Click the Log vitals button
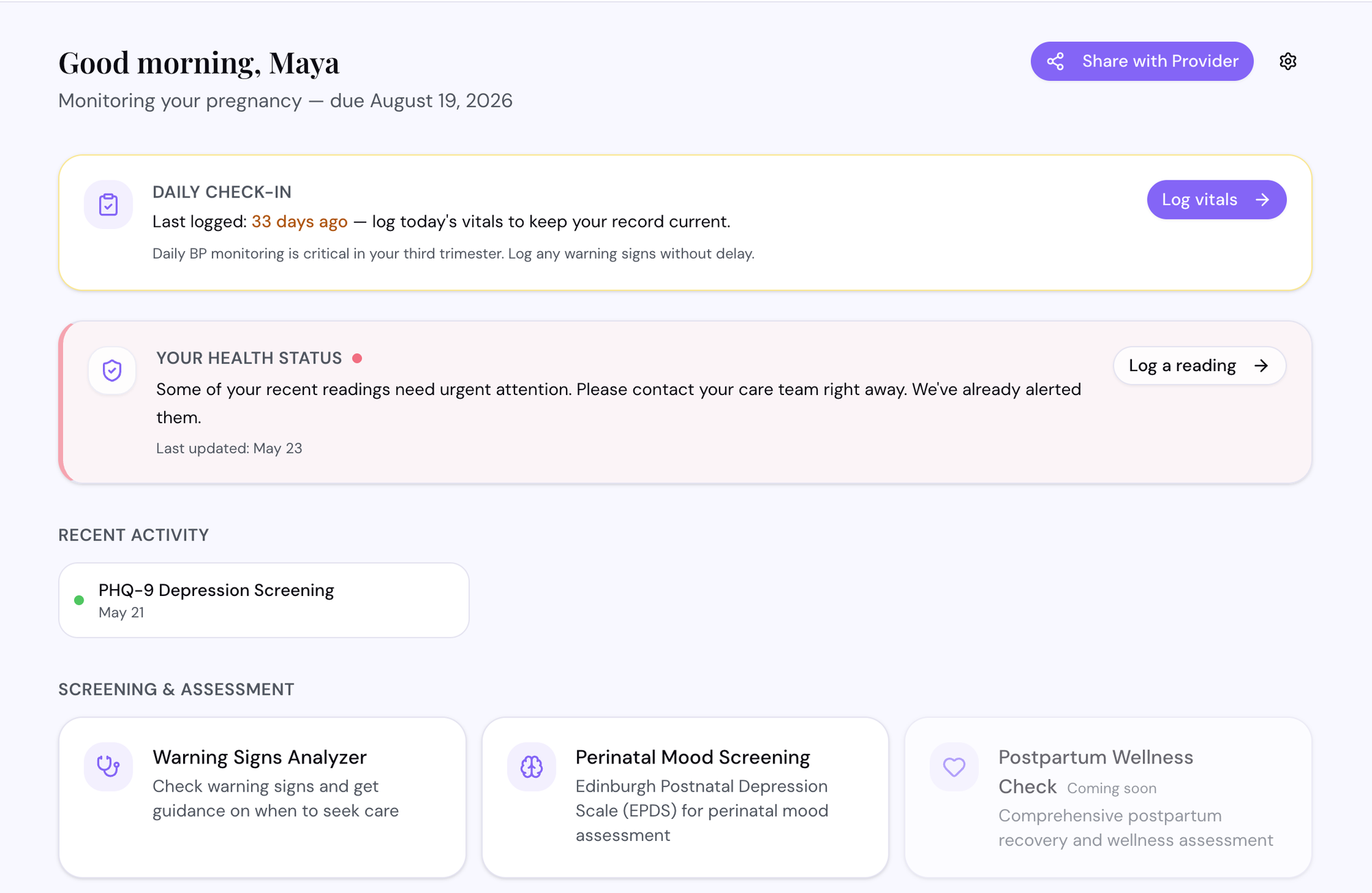This screenshot has width=1372, height=893. coord(1216,200)
